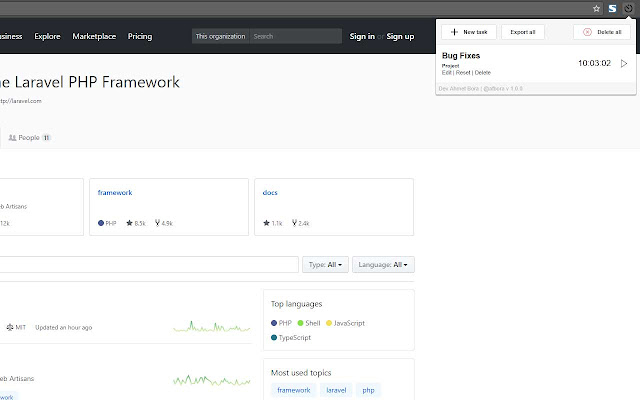Viewport: 640px width, 400px height.
Task: Click the framework star count 8.5k
Action: tap(136, 223)
